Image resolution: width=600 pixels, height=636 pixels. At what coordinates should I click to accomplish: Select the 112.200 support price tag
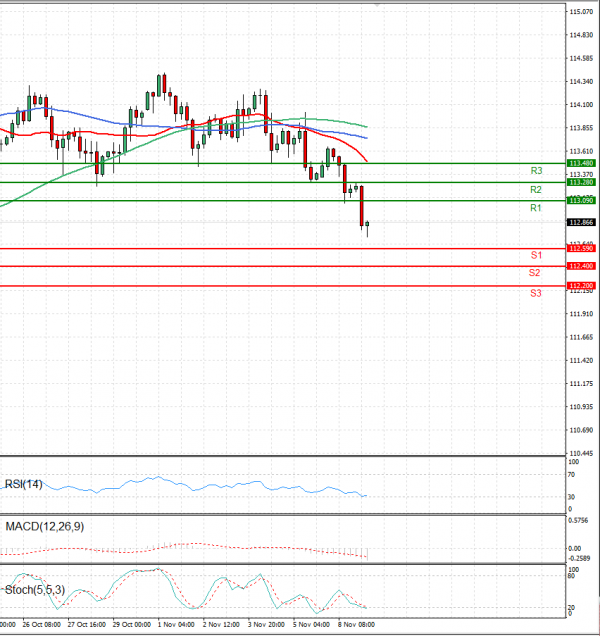click(x=581, y=286)
